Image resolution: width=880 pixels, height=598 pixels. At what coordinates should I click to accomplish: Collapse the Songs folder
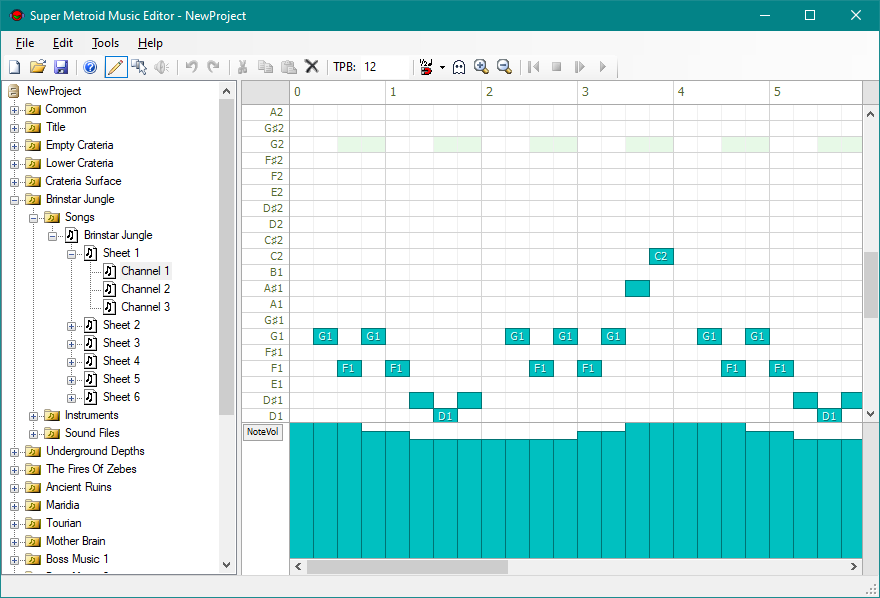[x=34, y=218]
